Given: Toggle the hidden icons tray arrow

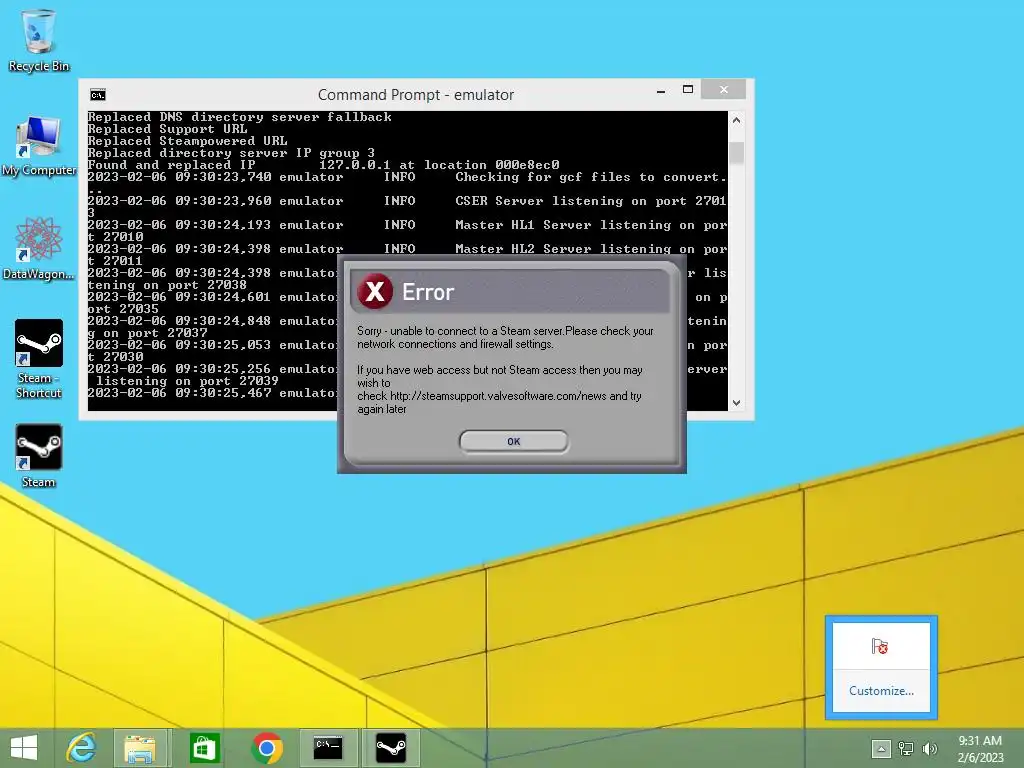Looking at the screenshot, I should [880, 749].
